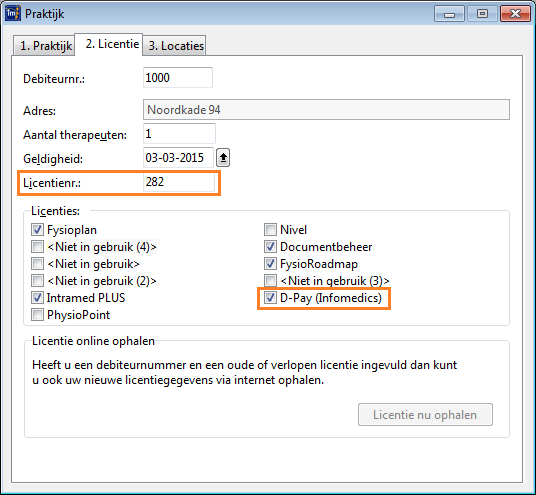Uncheck the Intramed PLUS checkbox
This screenshot has height=495, width=536.
(37, 298)
